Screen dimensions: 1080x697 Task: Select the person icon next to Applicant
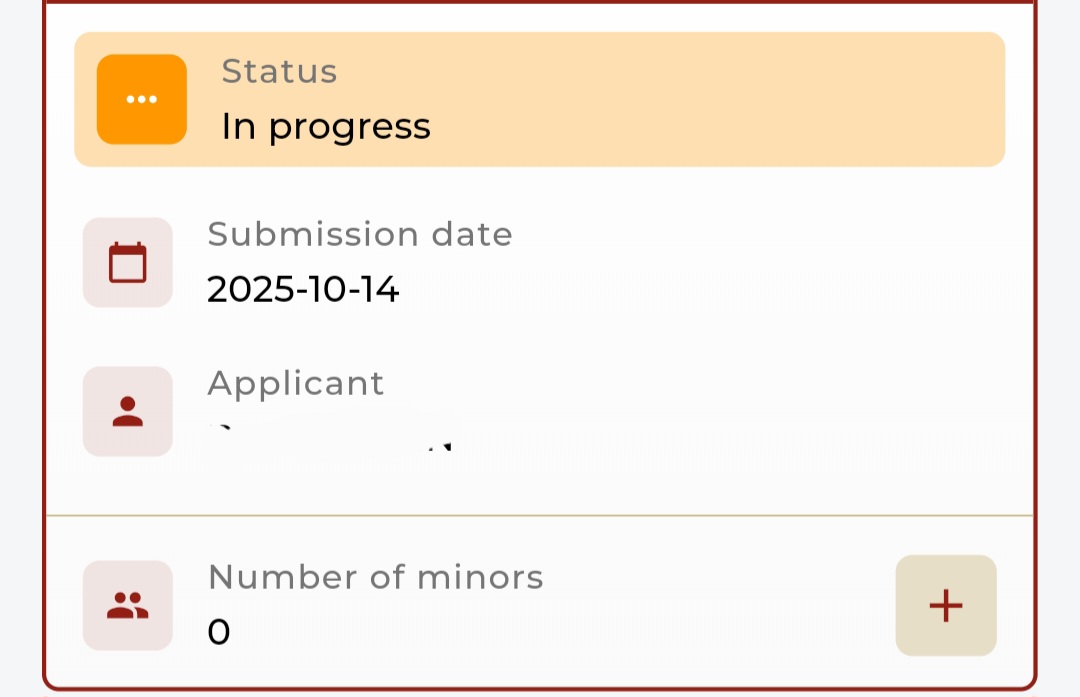pyautogui.click(x=127, y=411)
